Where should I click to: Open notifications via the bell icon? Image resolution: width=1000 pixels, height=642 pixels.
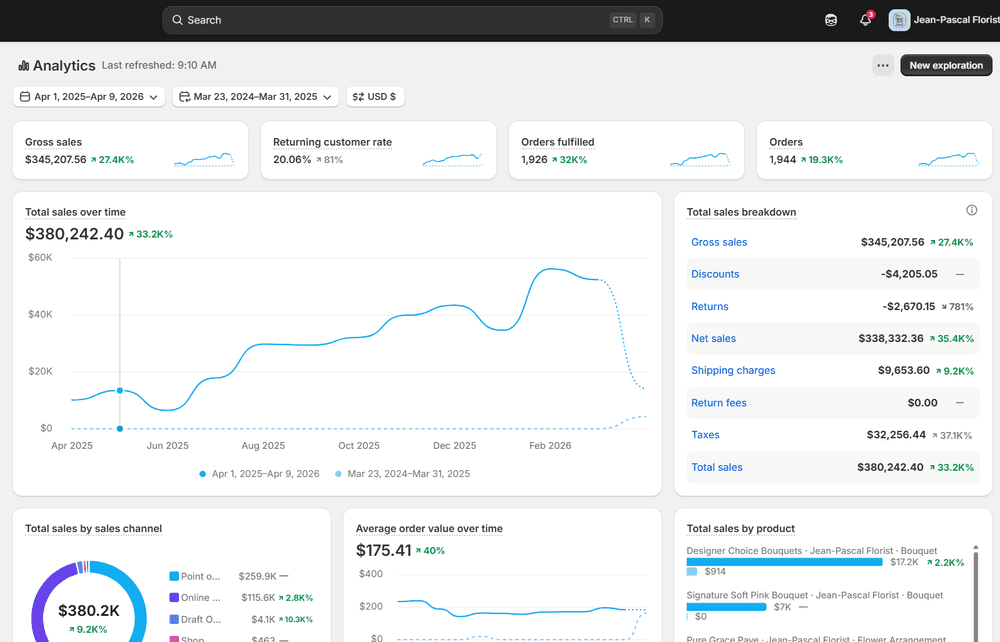point(864,20)
